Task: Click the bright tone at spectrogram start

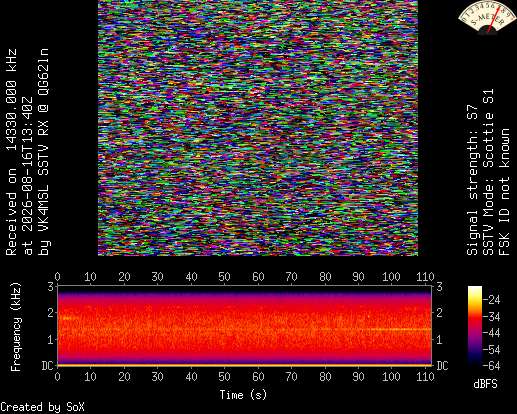Action: (66, 319)
